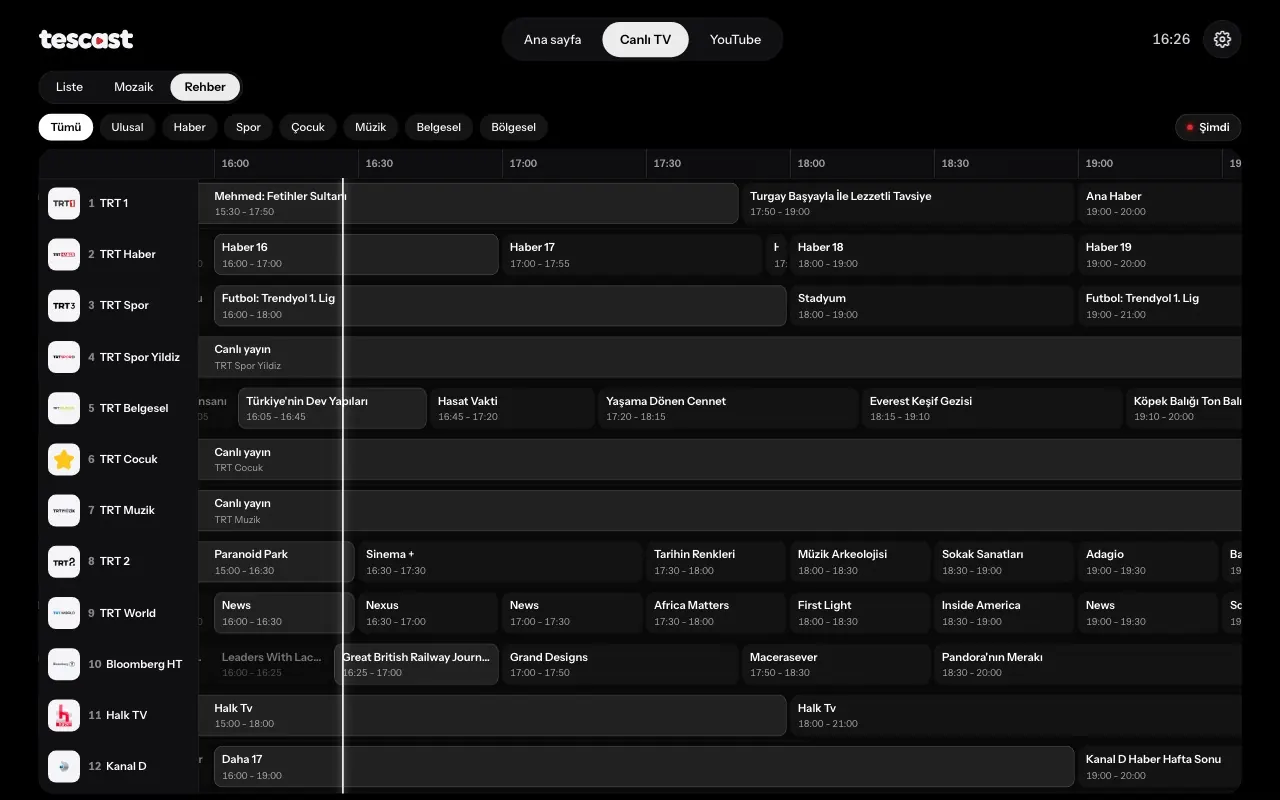Select the TRT Cocuk star logo
This screenshot has width=1280, height=800.
click(x=64, y=459)
